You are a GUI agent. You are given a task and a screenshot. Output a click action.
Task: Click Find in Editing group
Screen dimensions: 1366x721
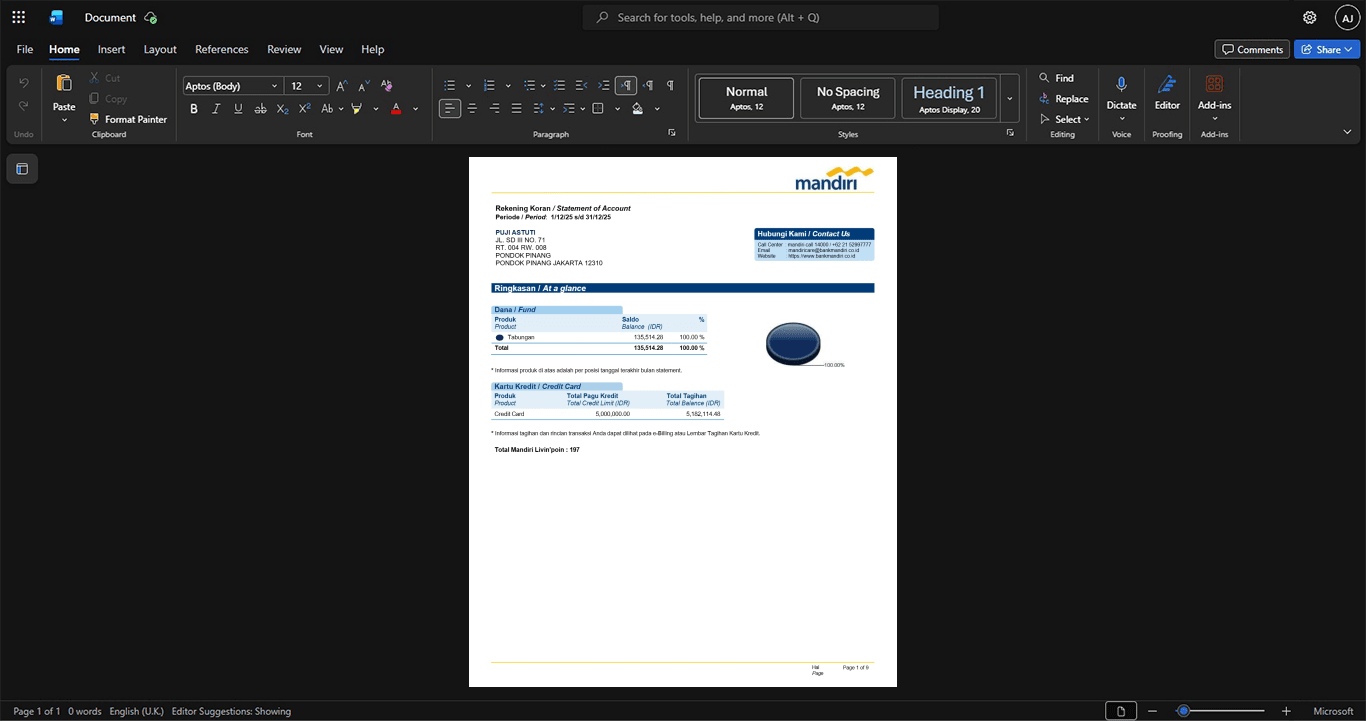click(1056, 78)
